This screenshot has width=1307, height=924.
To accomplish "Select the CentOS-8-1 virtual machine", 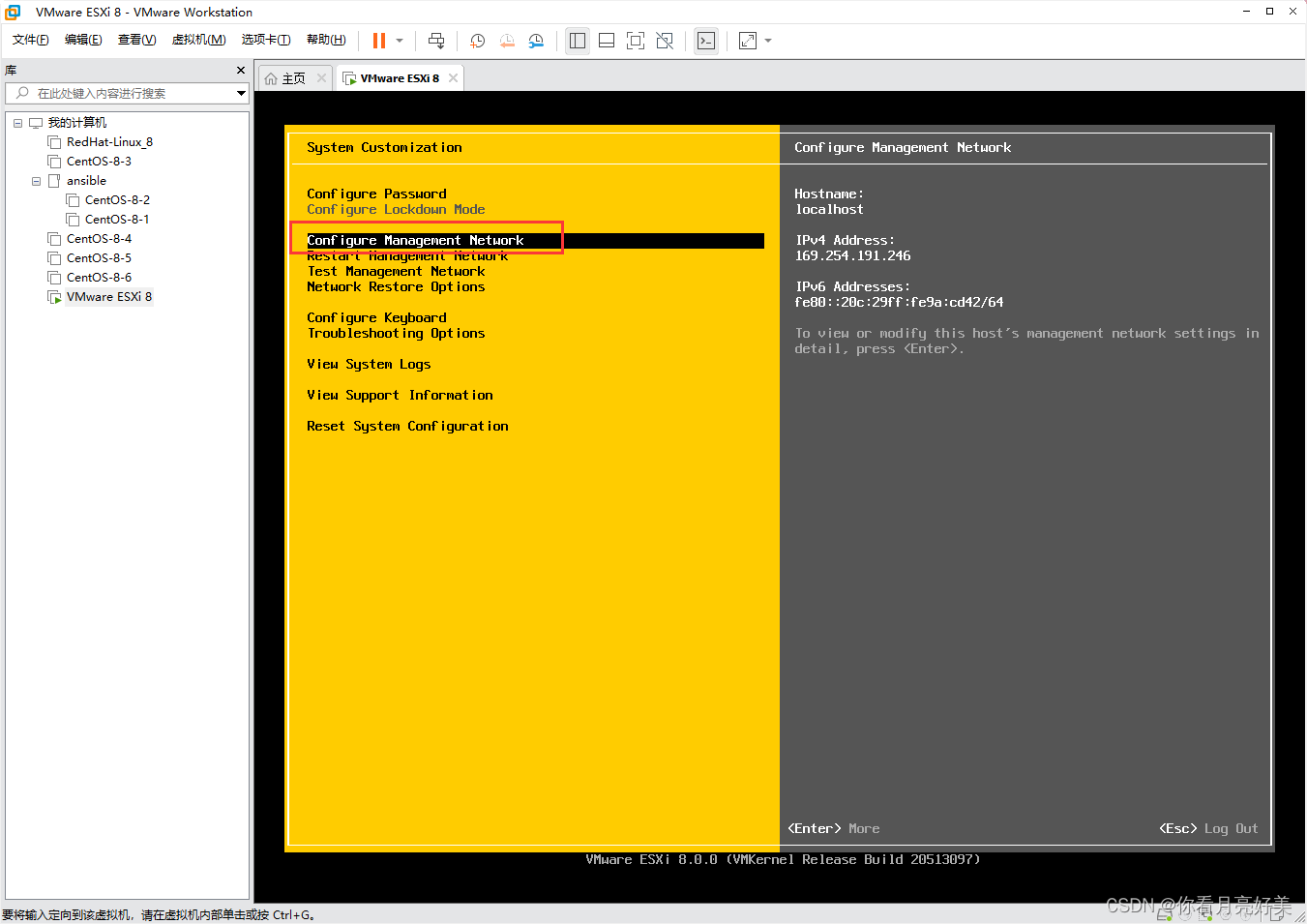I will point(117,220).
